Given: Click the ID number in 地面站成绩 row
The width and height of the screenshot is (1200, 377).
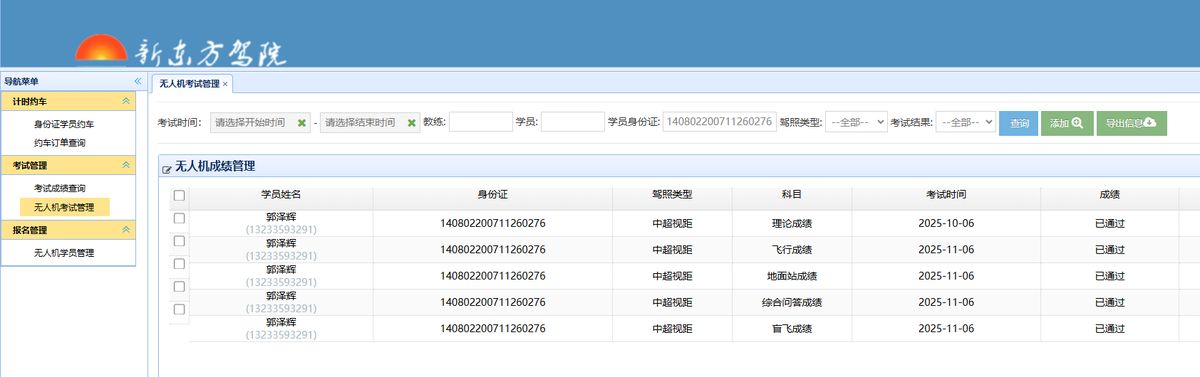Looking at the screenshot, I should (493, 276).
